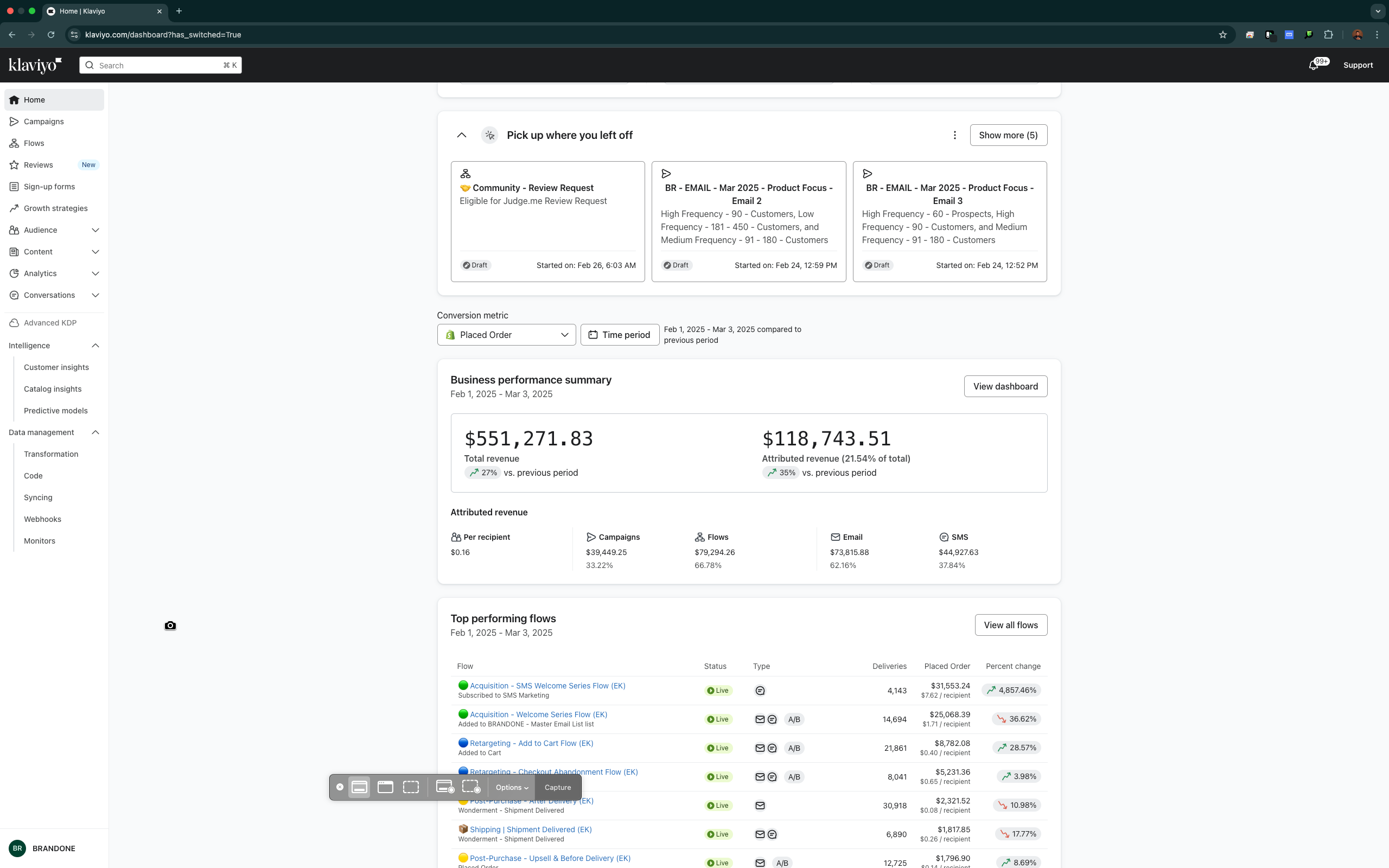Select capture selected portion icon
Viewport: 1389px width, 868px height.
(411, 787)
